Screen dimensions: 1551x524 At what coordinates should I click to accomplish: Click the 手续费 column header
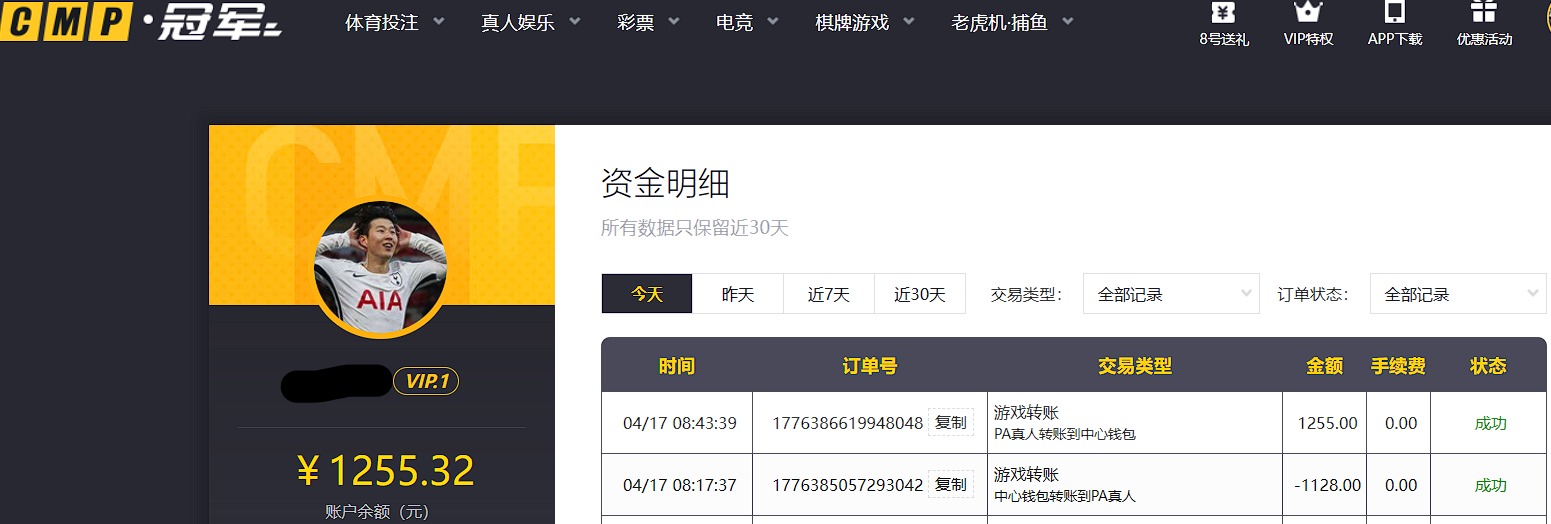pyautogui.click(x=1398, y=366)
